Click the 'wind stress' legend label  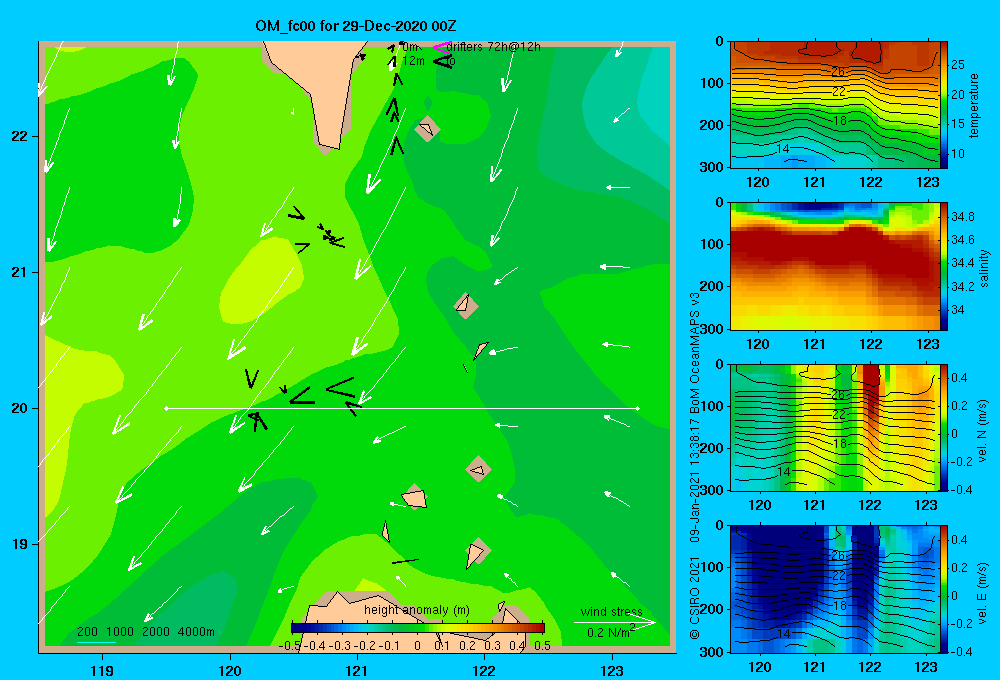click(x=612, y=611)
